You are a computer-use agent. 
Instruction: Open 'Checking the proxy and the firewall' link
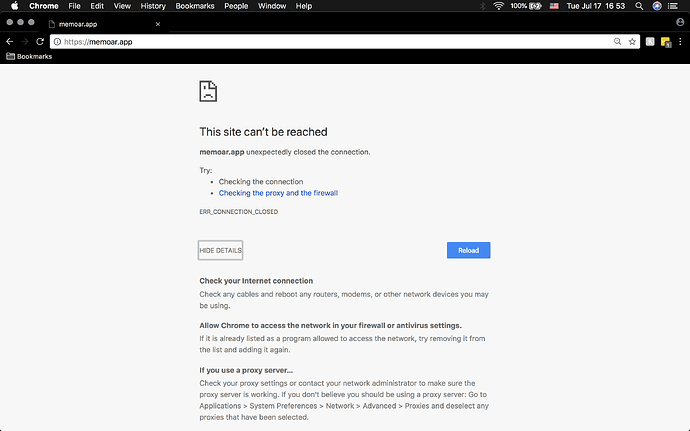tap(278, 193)
